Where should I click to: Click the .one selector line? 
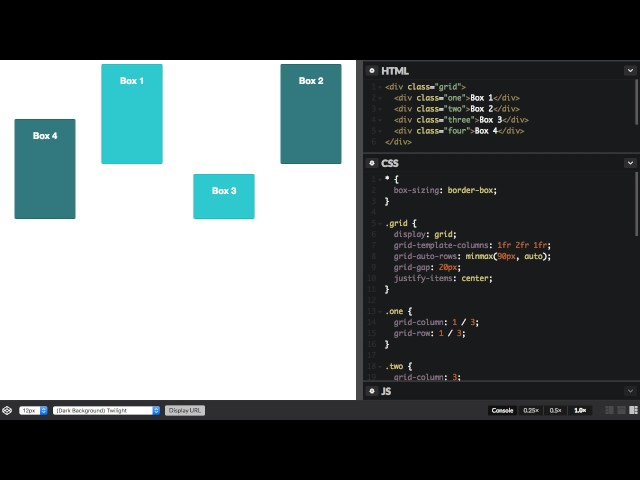click(x=398, y=311)
